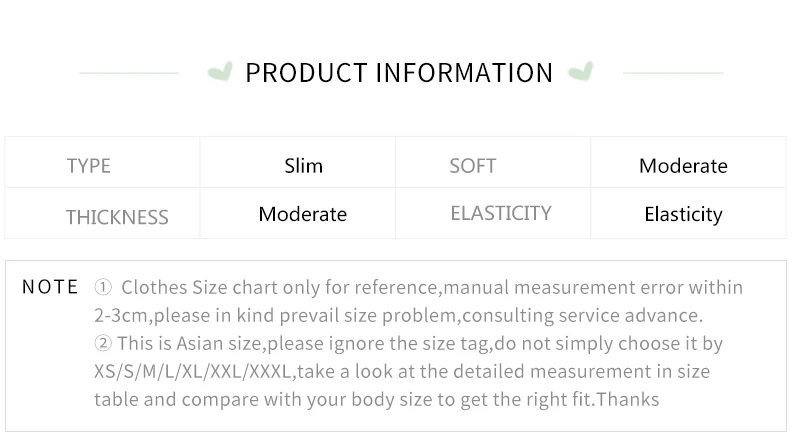The image size is (800, 432).
Task: Click the circled number 1 note marker
Action: click(103, 288)
